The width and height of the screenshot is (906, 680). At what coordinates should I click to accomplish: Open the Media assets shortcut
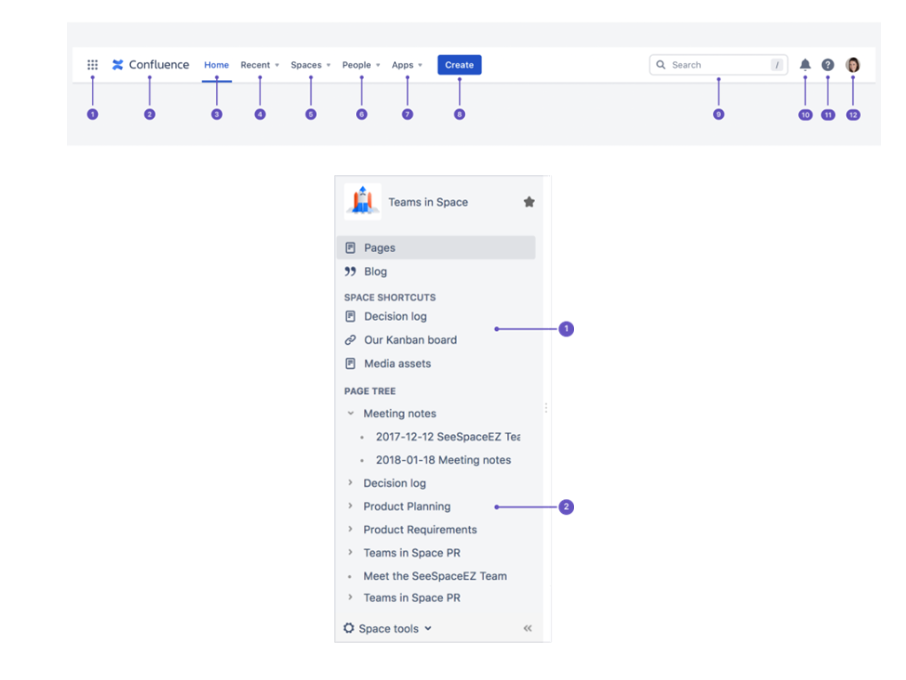coord(398,364)
